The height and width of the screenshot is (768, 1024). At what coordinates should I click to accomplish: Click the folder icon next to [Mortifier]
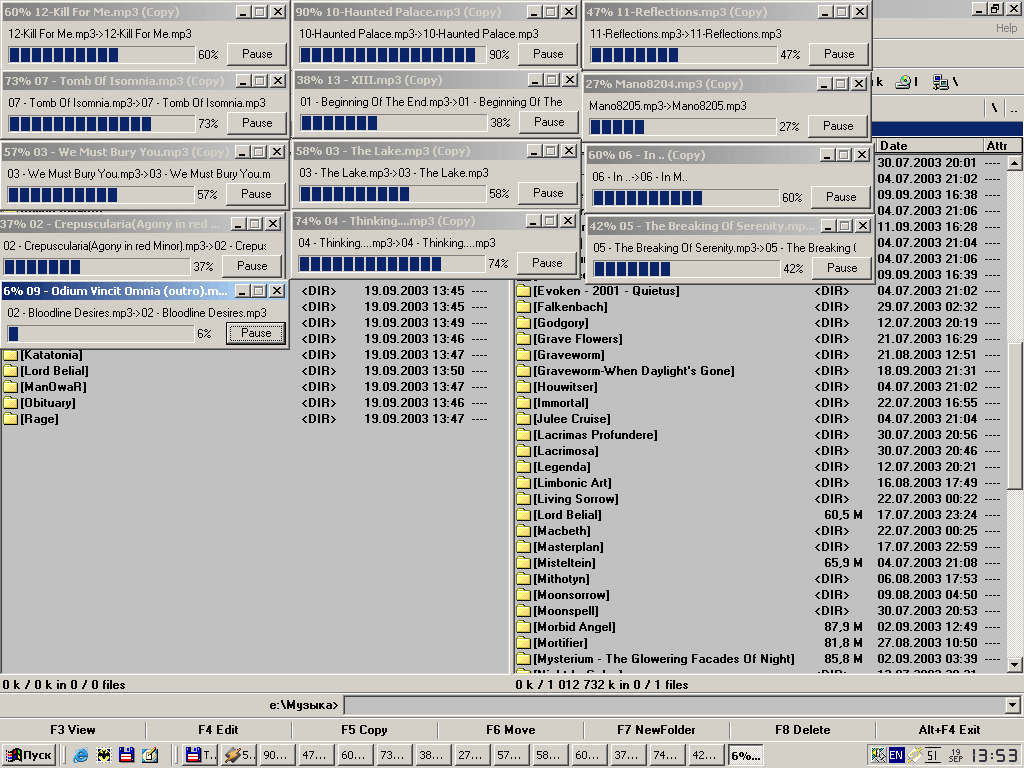tap(523, 643)
